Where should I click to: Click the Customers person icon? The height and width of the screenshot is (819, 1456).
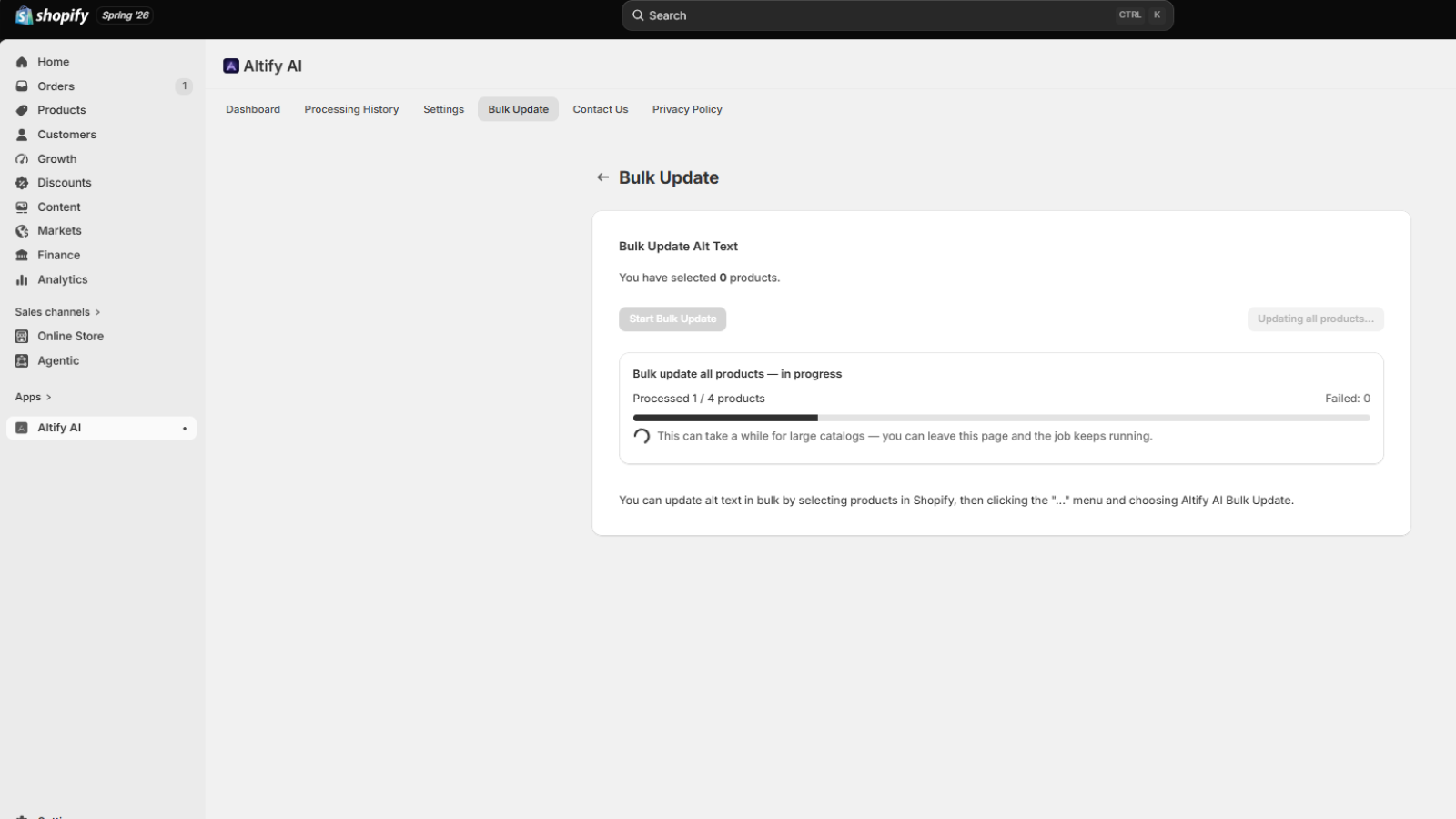22,135
